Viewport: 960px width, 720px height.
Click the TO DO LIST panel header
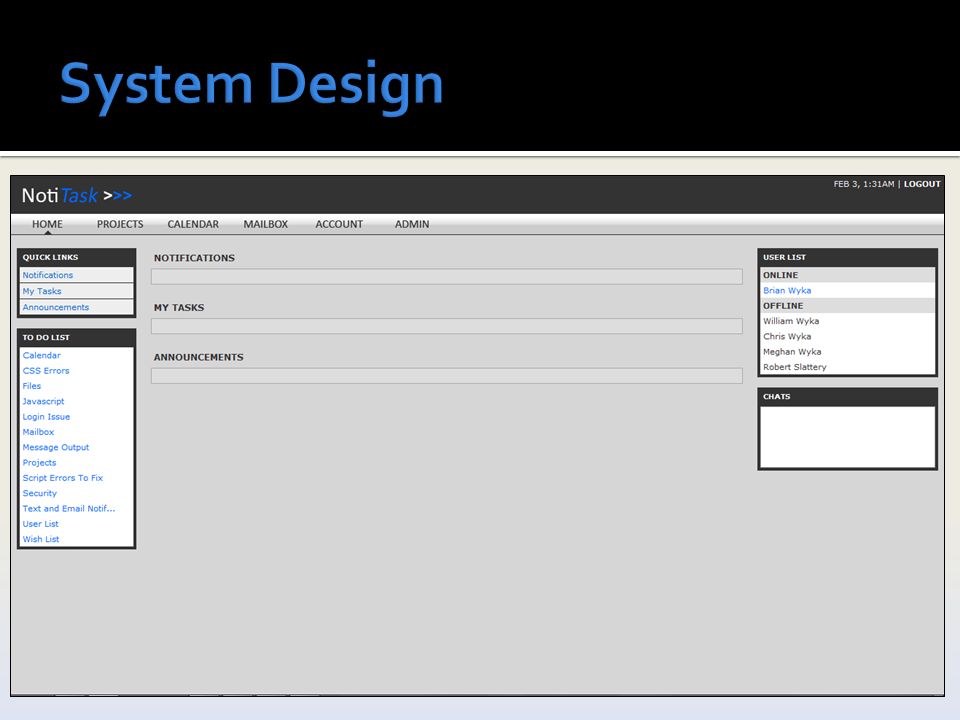click(x=77, y=337)
